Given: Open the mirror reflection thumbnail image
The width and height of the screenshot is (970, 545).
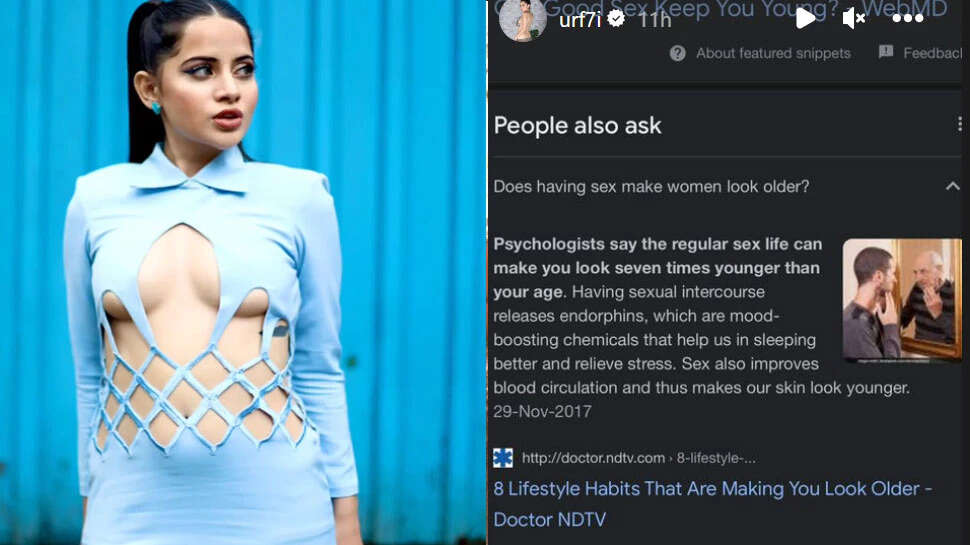Looking at the screenshot, I should pos(902,300).
